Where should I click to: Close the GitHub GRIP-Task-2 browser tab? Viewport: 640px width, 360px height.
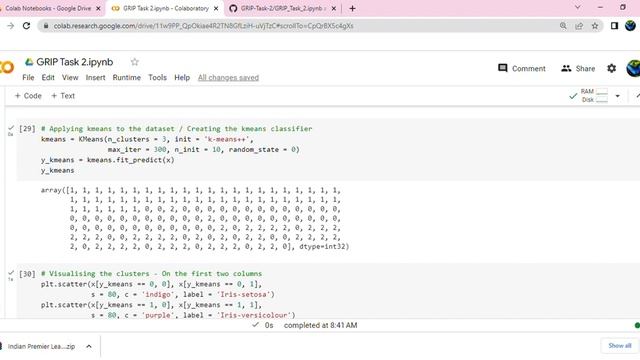(x=333, y=8)
